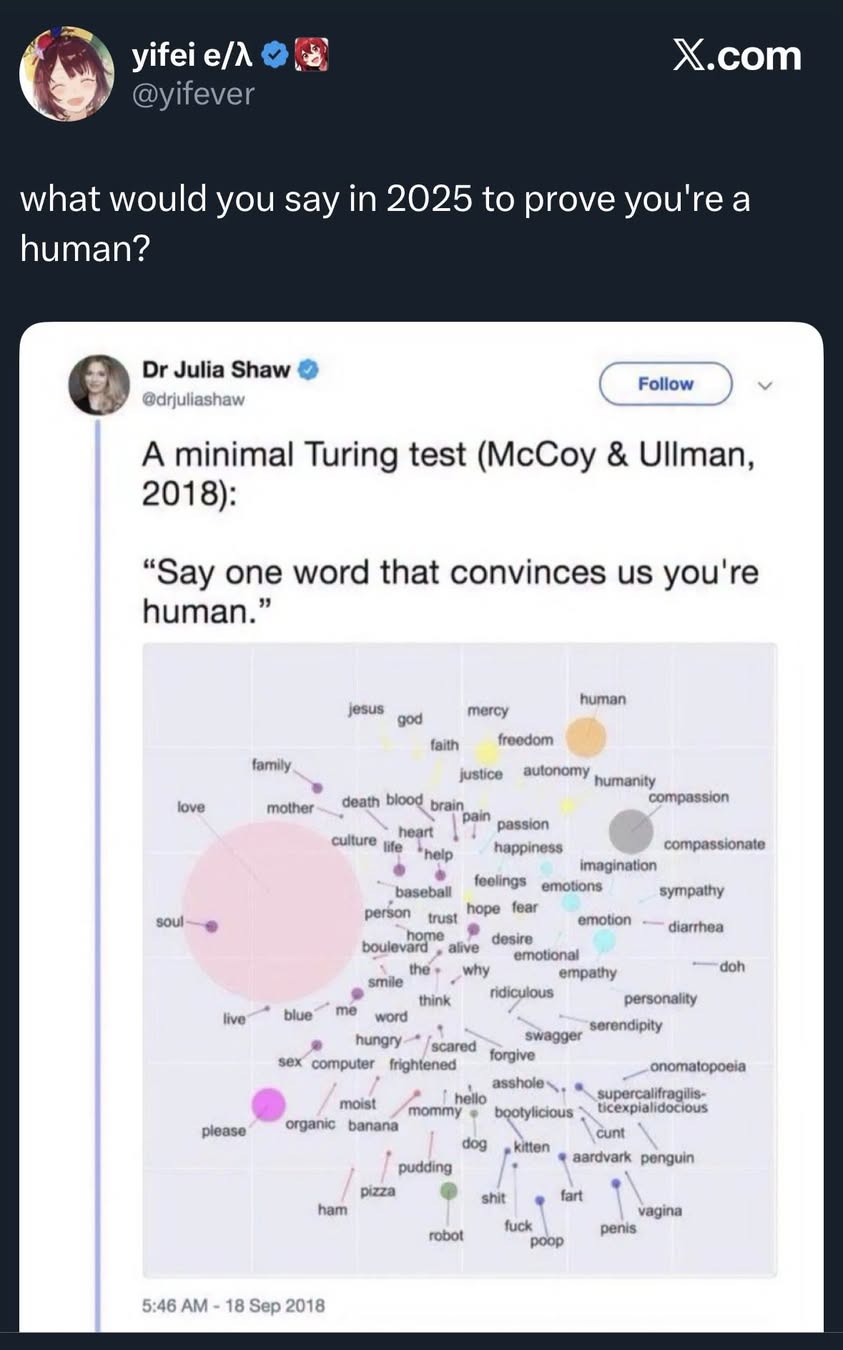Select the word 'robot' at the chart bottom
843x1350 pixels.
(x=447, y=1234)
